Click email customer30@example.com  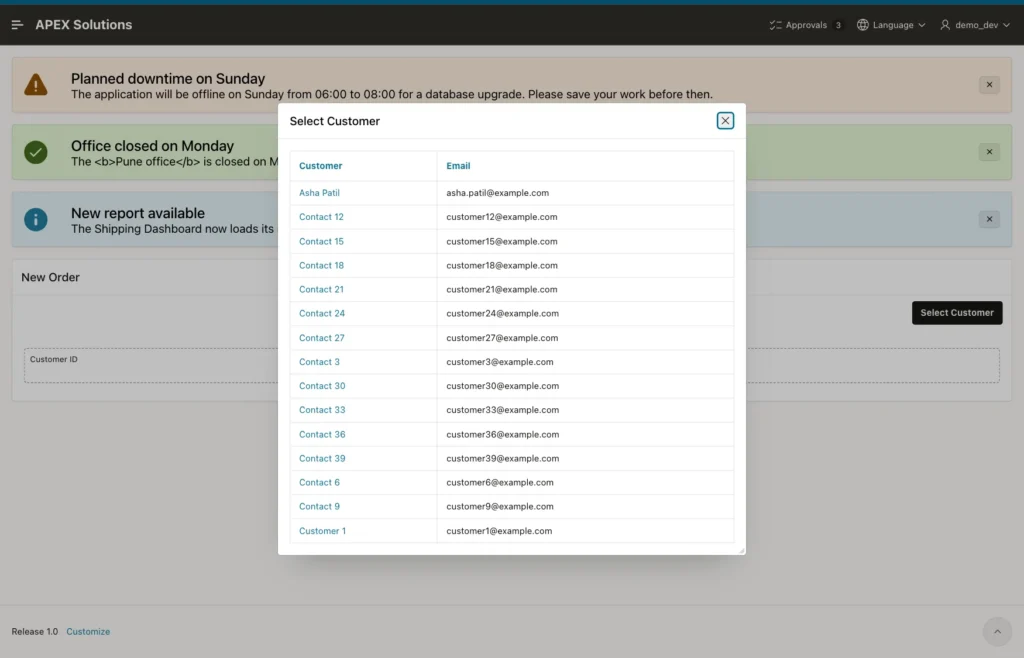[x=502, y=386]
